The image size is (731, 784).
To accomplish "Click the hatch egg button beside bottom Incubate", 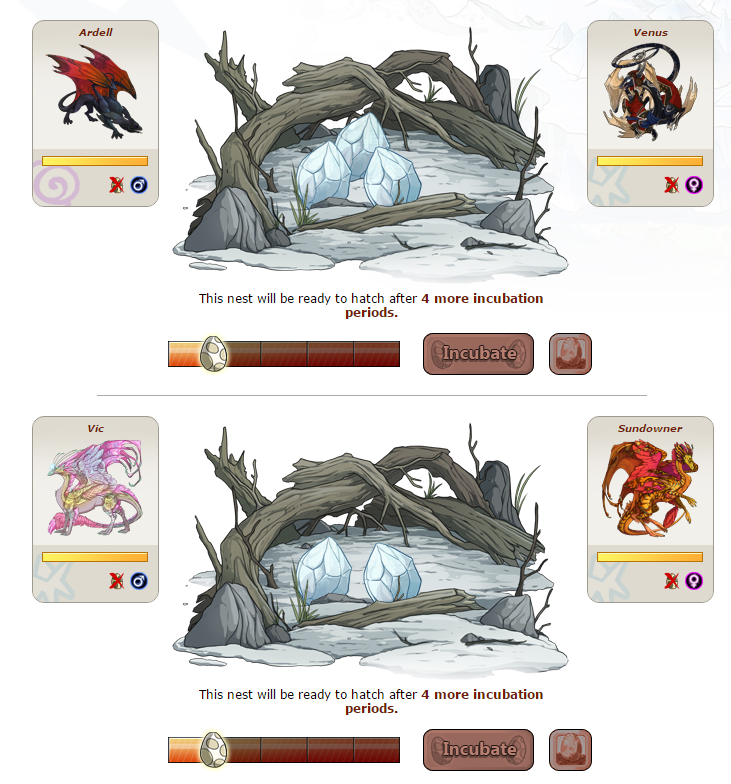I will click(570, 750).
